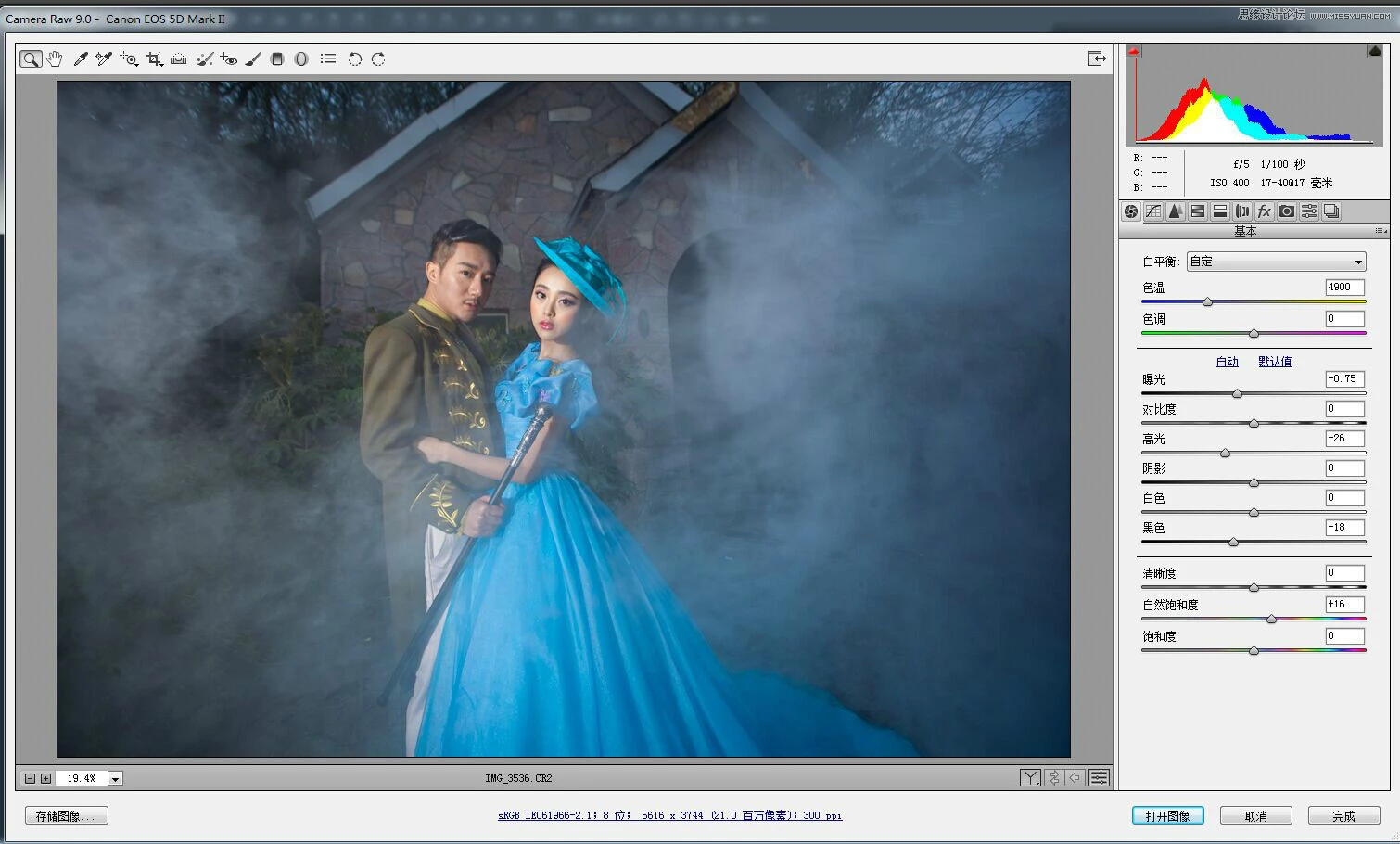The height and width of the screenshot is (844, 1400).
Task: Select the White Balance eyedropper tool
Action: [x=81, y=59]
